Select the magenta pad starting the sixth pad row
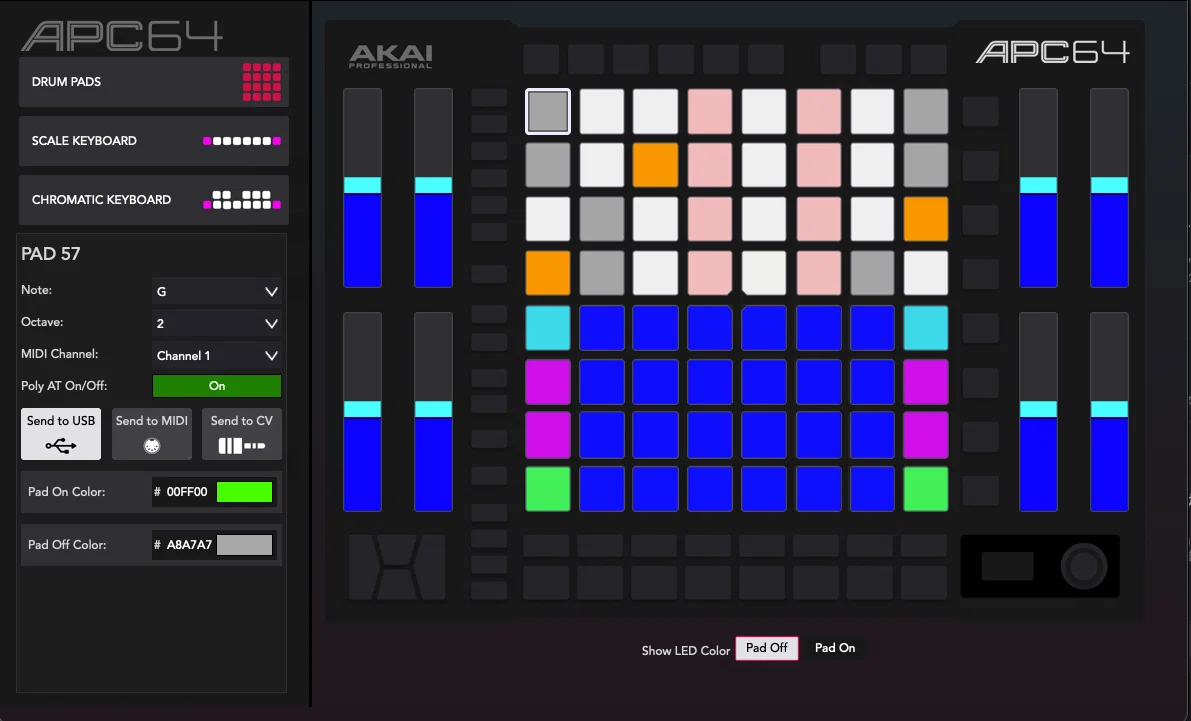The width and height of the screenshot is (1191, 721). 548,382
